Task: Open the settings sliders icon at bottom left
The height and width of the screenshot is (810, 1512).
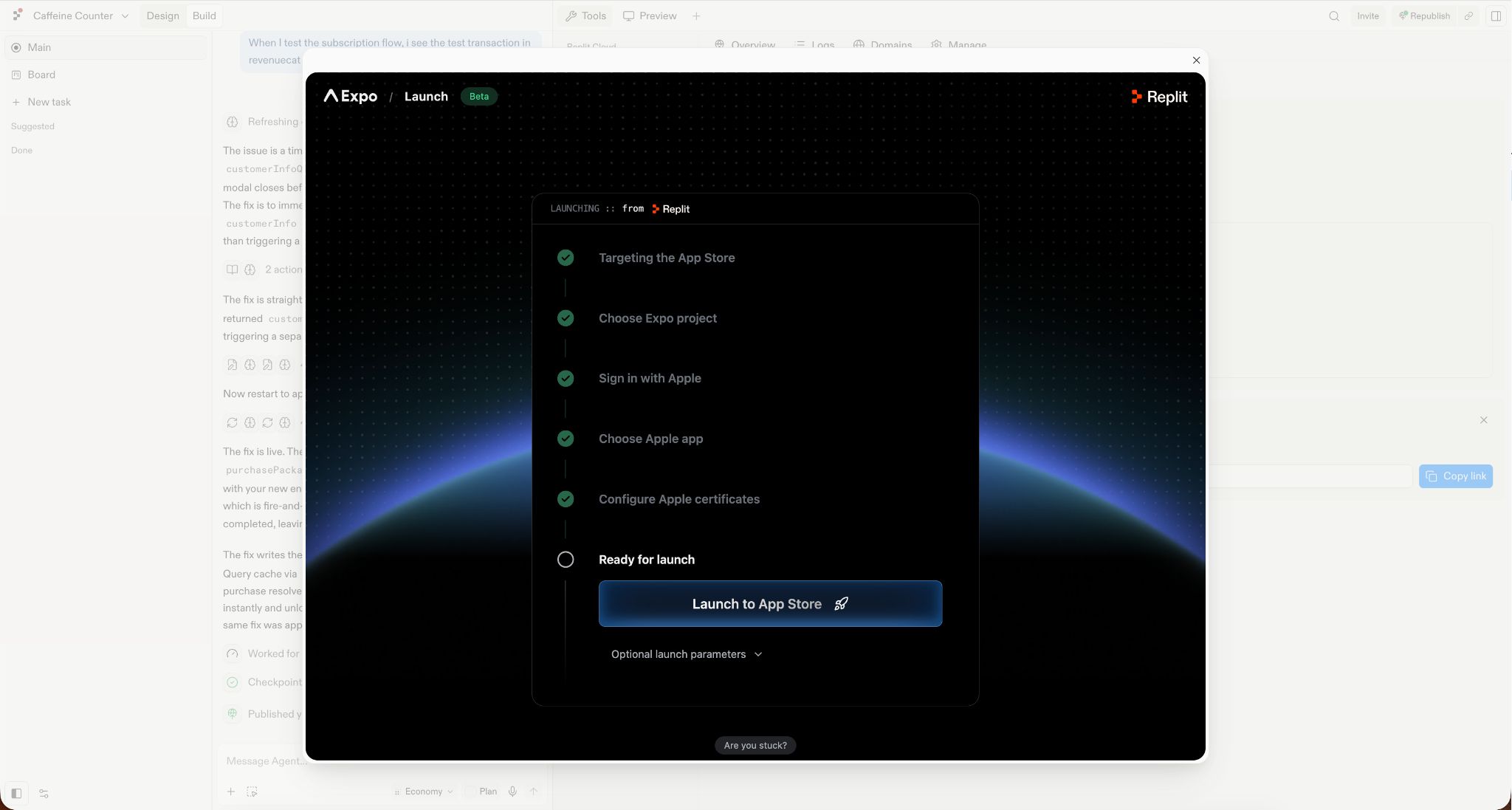Action: 44,794
